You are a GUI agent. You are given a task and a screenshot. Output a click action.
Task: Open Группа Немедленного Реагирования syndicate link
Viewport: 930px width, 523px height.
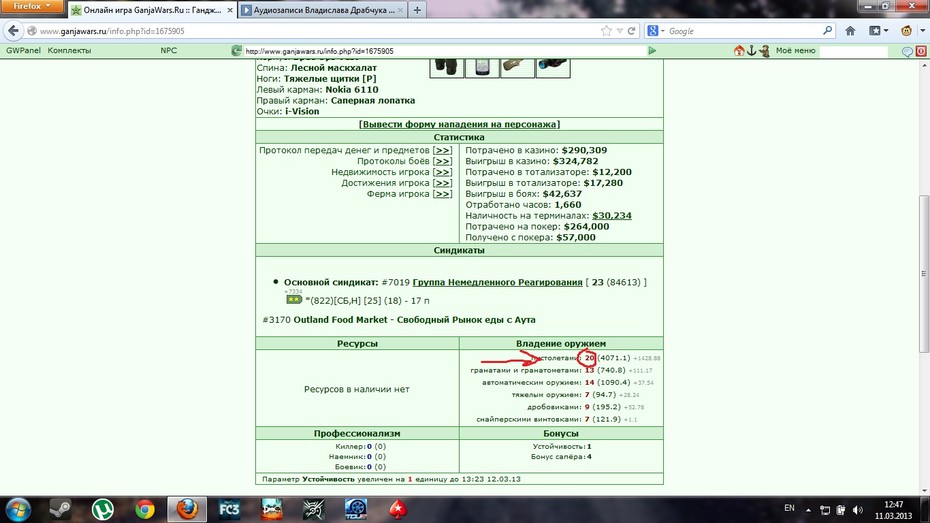click(497, 282)
